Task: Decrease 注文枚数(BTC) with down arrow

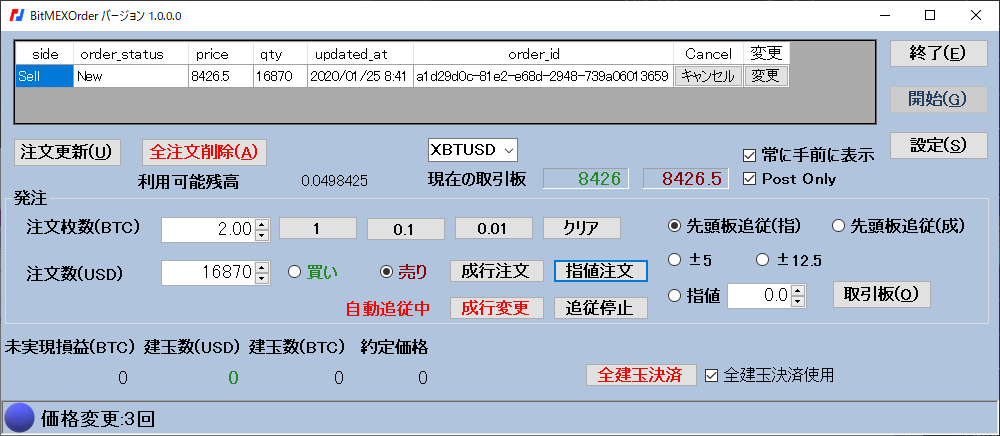Action: (x=261, y=235)
